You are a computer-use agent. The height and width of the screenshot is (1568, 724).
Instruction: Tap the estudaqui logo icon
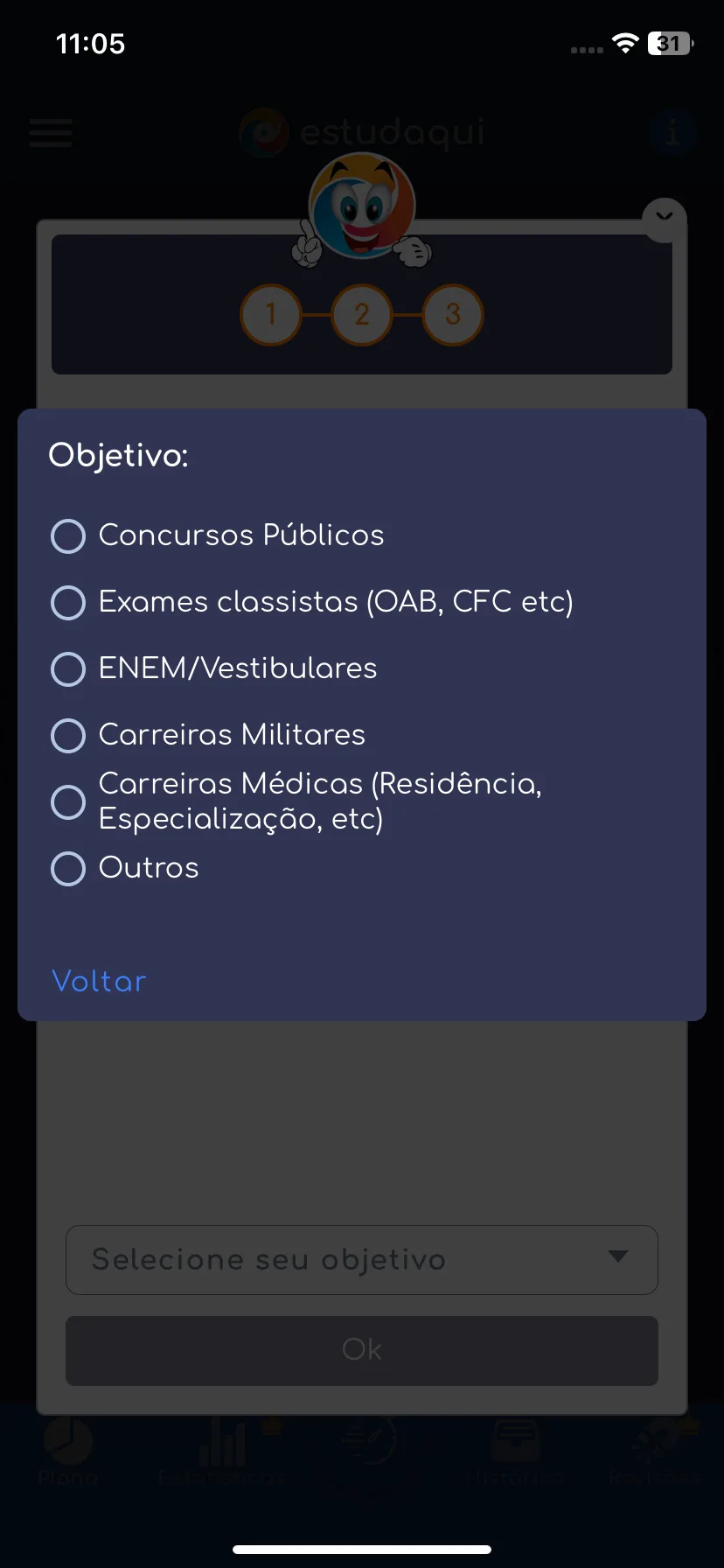263,133
